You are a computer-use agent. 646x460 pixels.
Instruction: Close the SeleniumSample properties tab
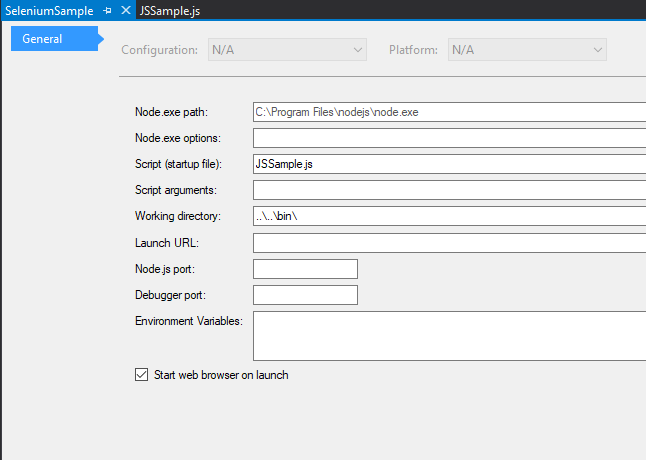coord(124,10)
